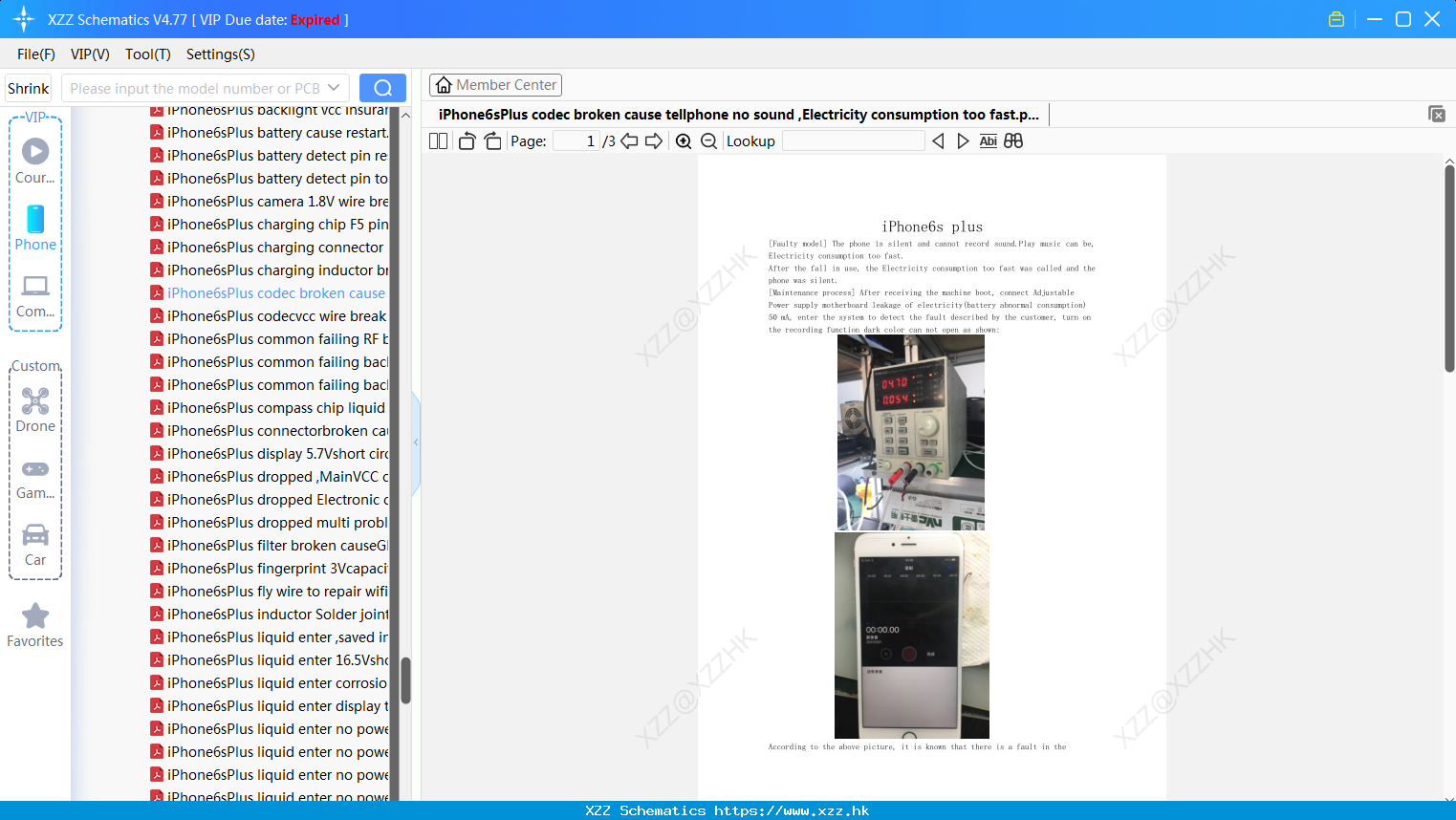Open iPhone6sPlus charging chip F5 pin

269,225
